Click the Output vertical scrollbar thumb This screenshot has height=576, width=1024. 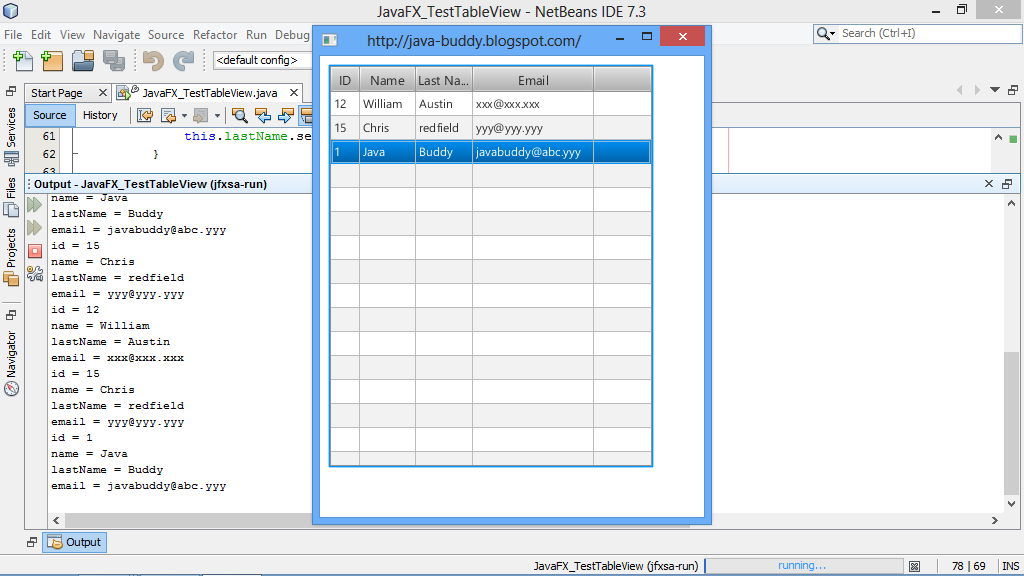[1011, 423]
